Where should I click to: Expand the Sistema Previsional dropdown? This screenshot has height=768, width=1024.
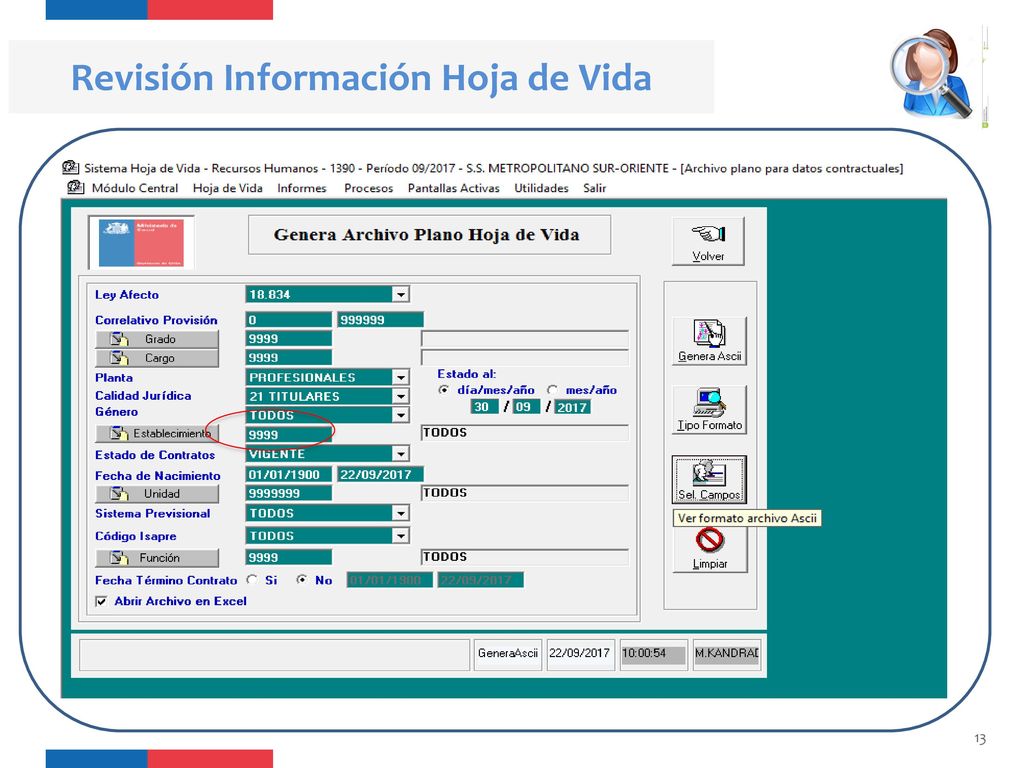click(x=400, y=513)
